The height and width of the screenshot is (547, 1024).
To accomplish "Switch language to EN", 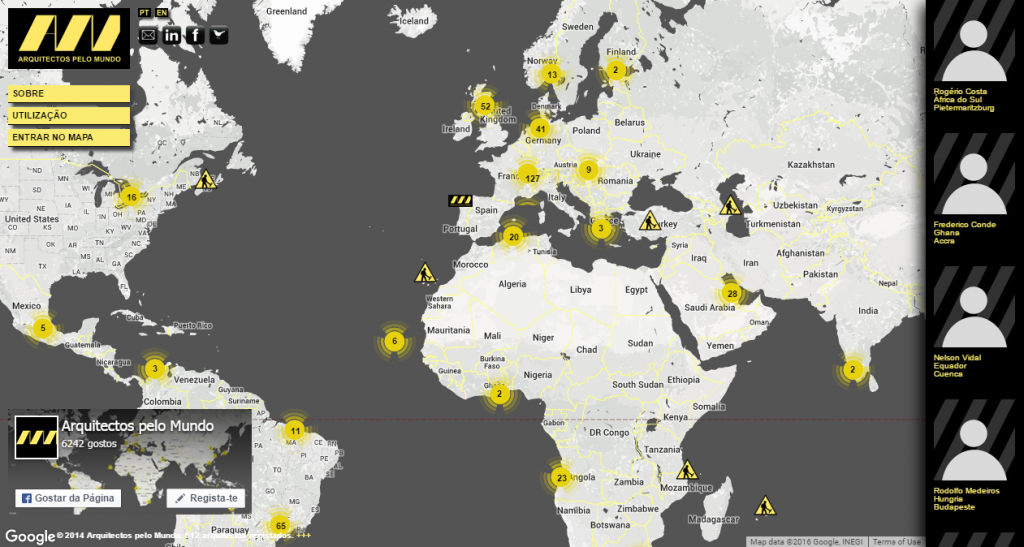I will click(x=162, y=13).
